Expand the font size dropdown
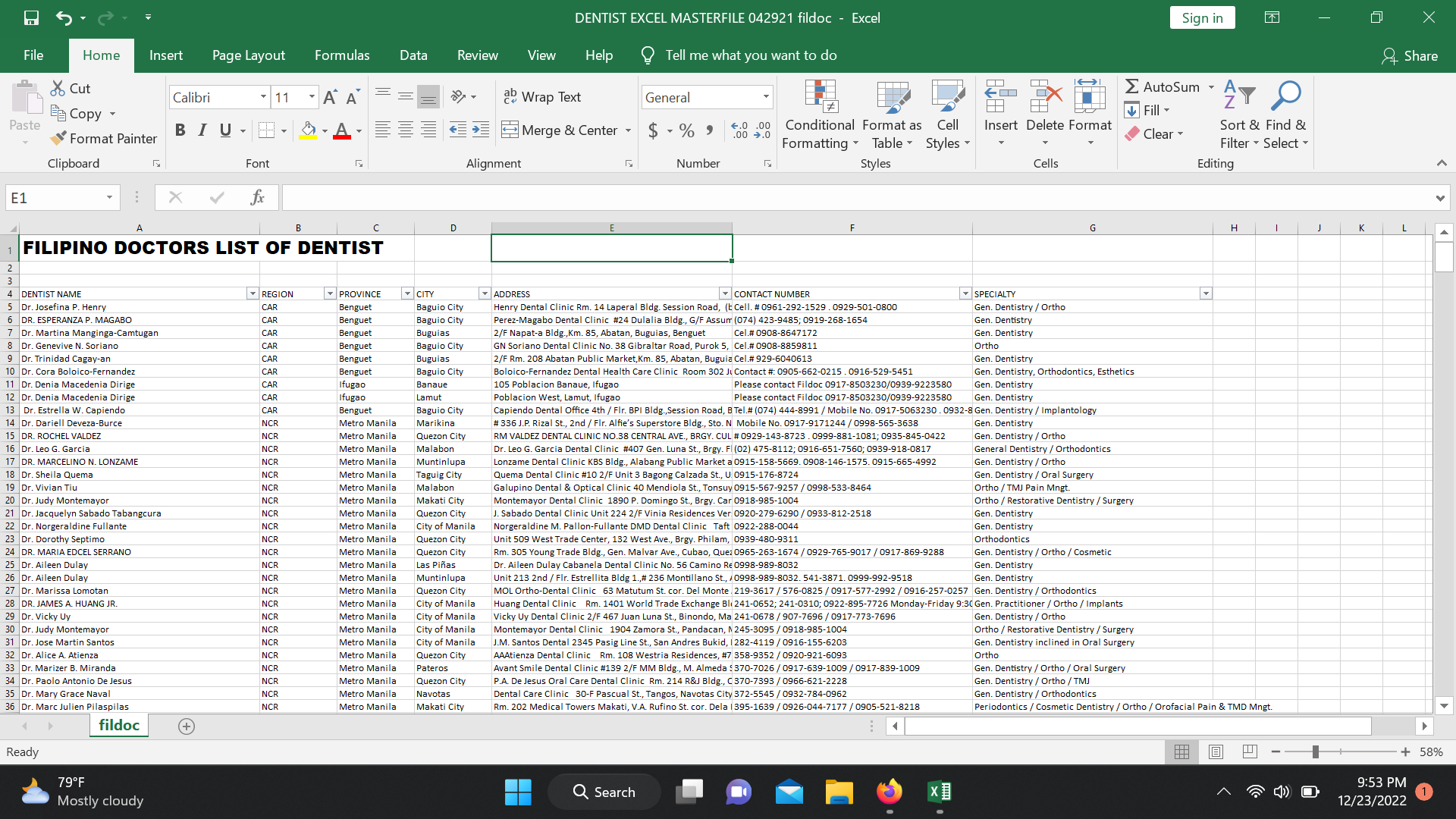The width and height of the screenshot is (1456, 819). (312, 97)
